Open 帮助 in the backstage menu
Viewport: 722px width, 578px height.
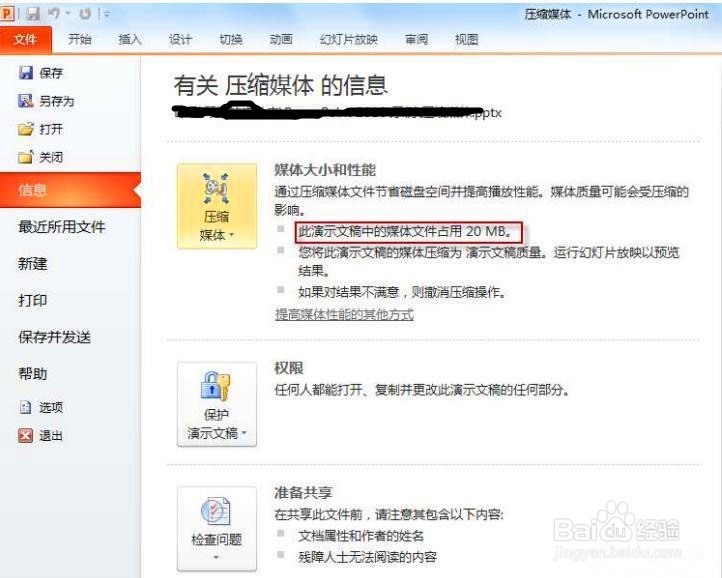33,374
